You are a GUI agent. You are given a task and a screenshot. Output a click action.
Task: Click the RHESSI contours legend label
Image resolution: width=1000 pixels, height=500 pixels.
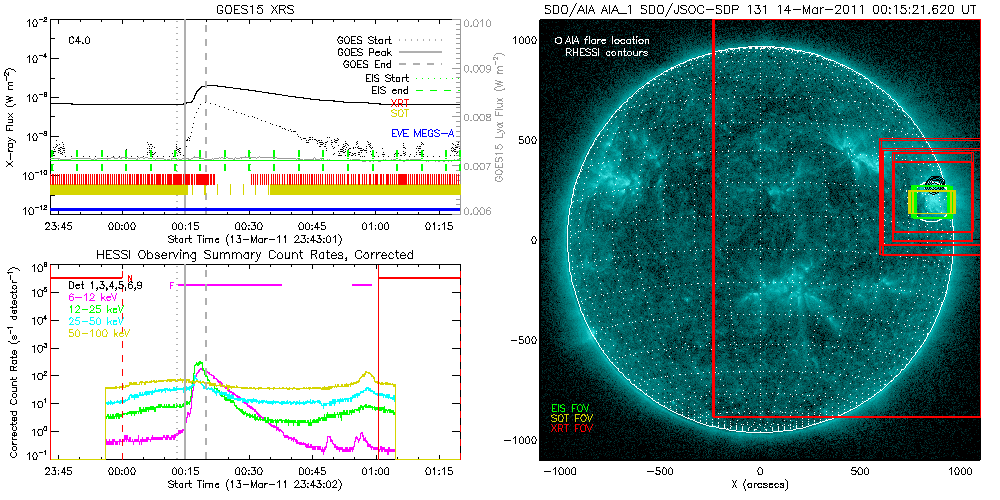pyautogui.click(x=607, y=52)
